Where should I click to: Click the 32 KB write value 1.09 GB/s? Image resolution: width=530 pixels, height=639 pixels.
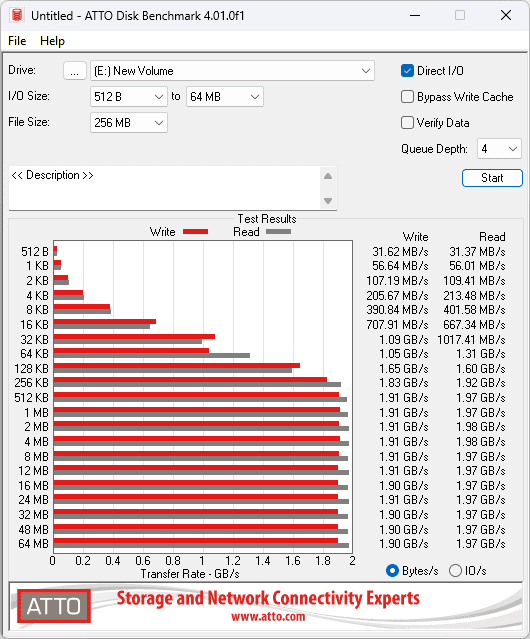404,339
